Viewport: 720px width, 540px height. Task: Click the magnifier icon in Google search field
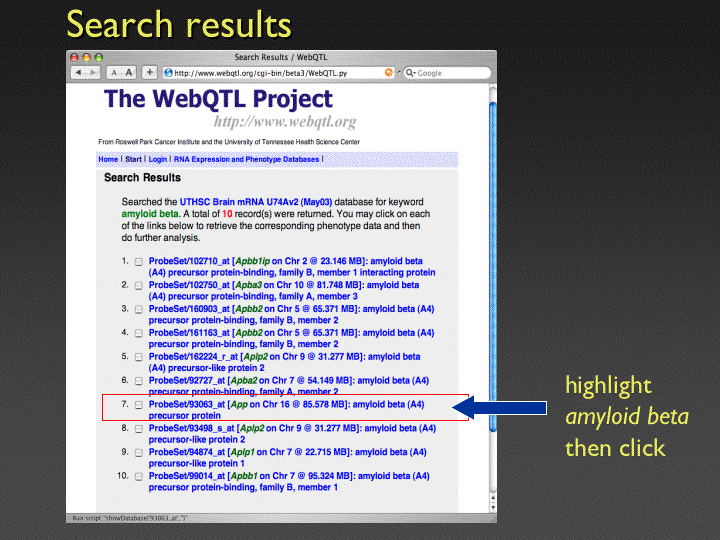(408, 73)
